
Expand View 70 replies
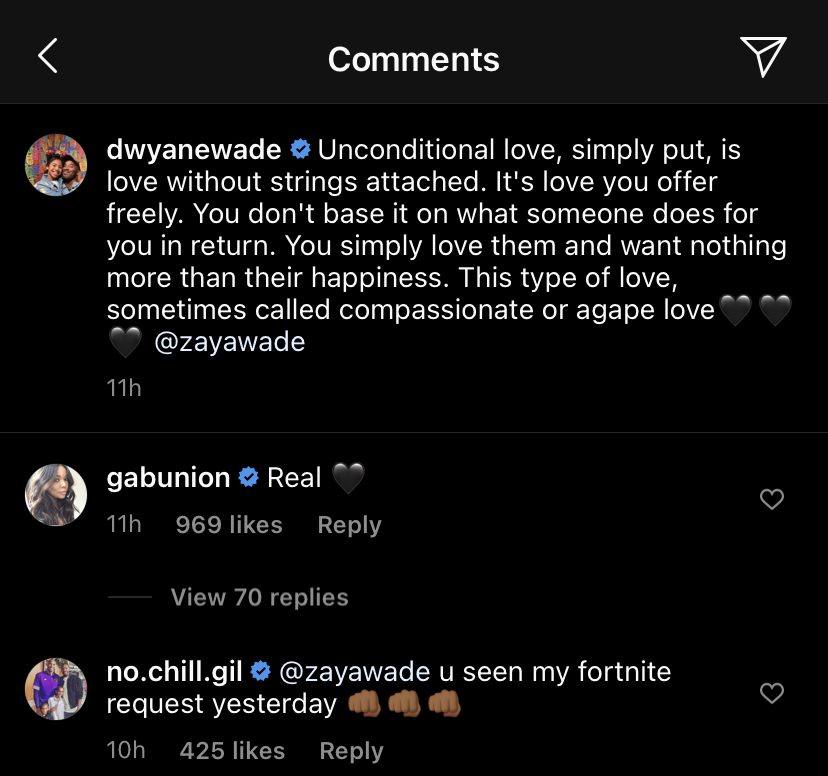pyautogui.click(x=259, y=597)
